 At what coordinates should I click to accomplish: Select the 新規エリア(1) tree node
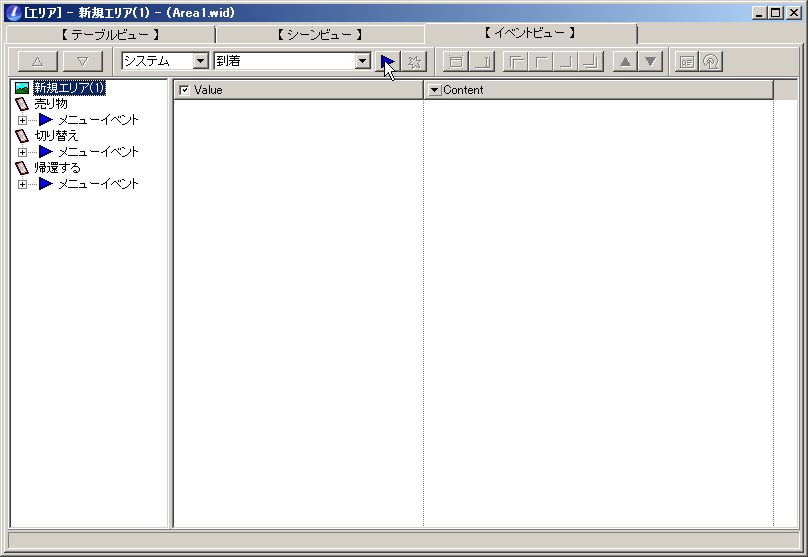click(70, 88)
